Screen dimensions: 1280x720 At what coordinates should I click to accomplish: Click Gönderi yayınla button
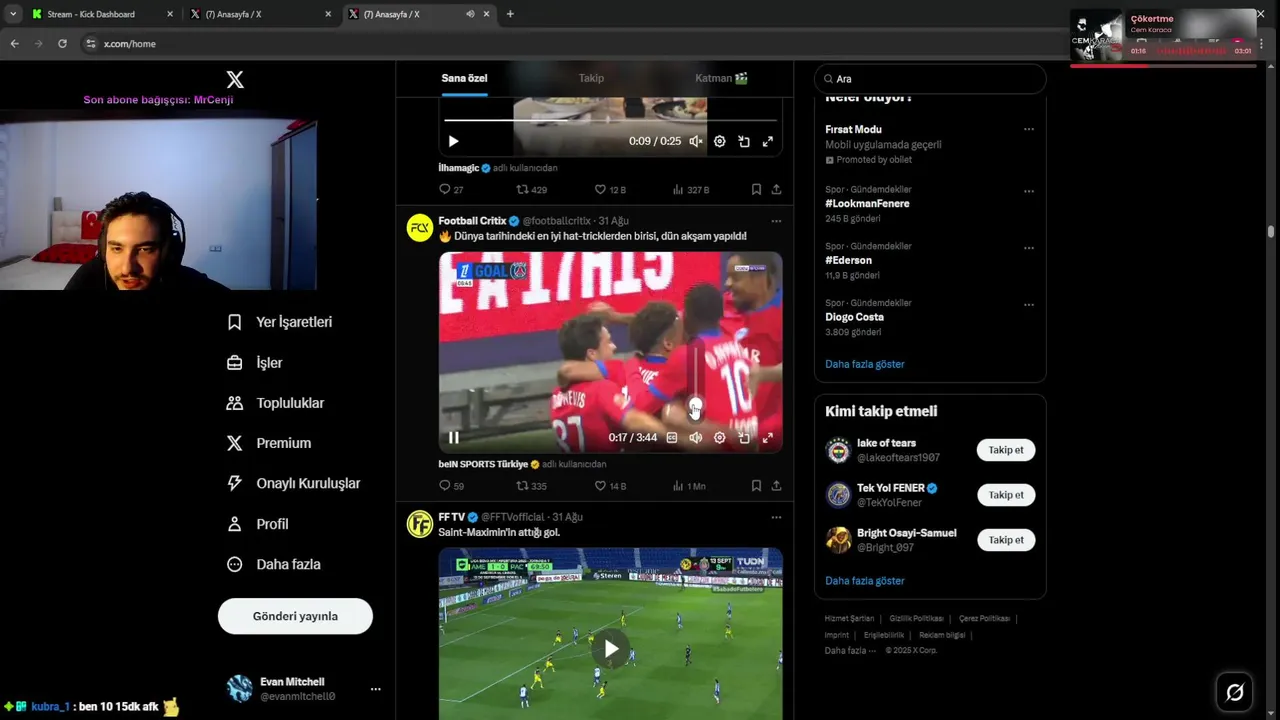pos(295,616)
